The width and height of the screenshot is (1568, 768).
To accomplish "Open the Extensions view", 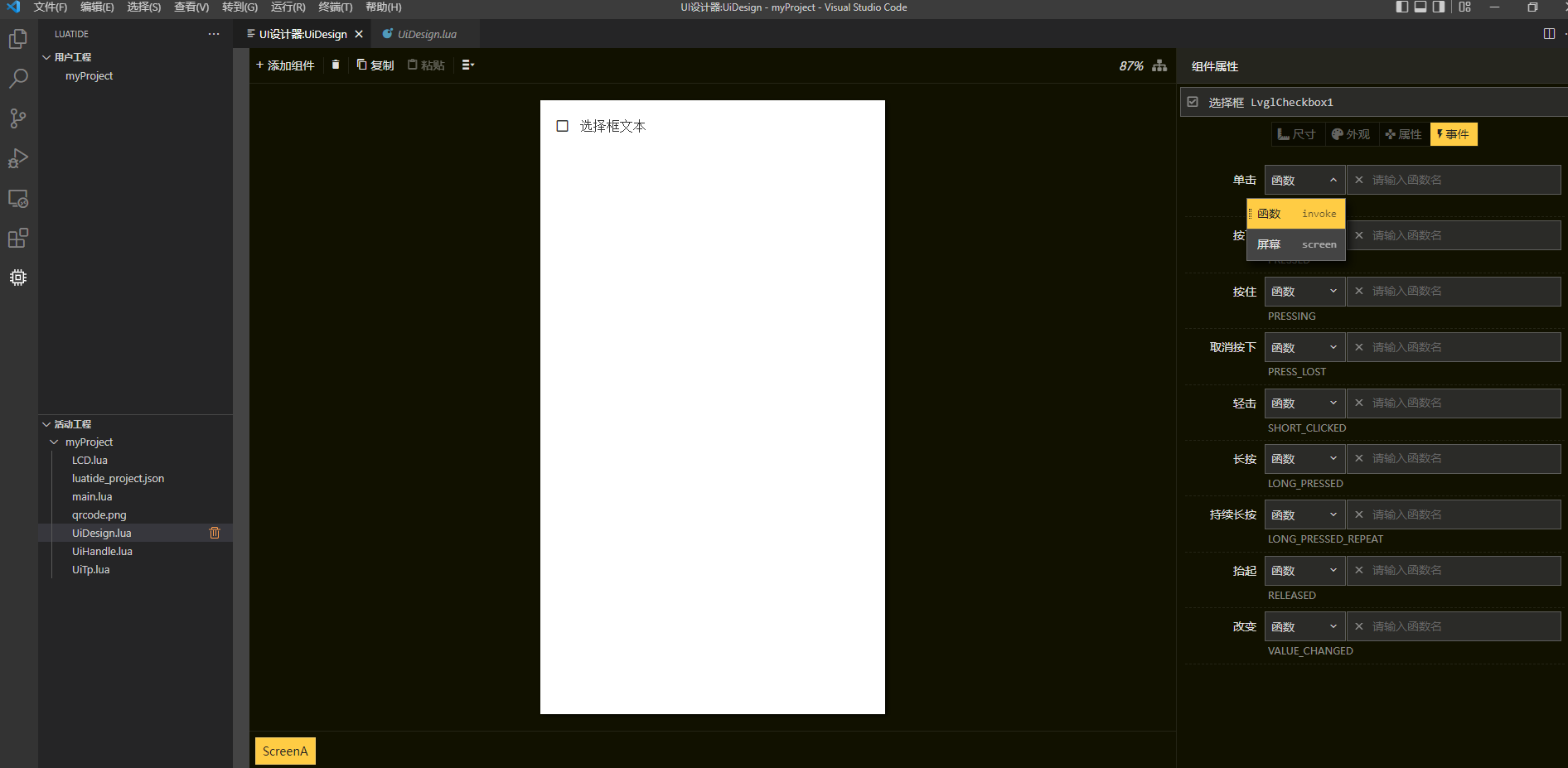I will pos(18,239).
